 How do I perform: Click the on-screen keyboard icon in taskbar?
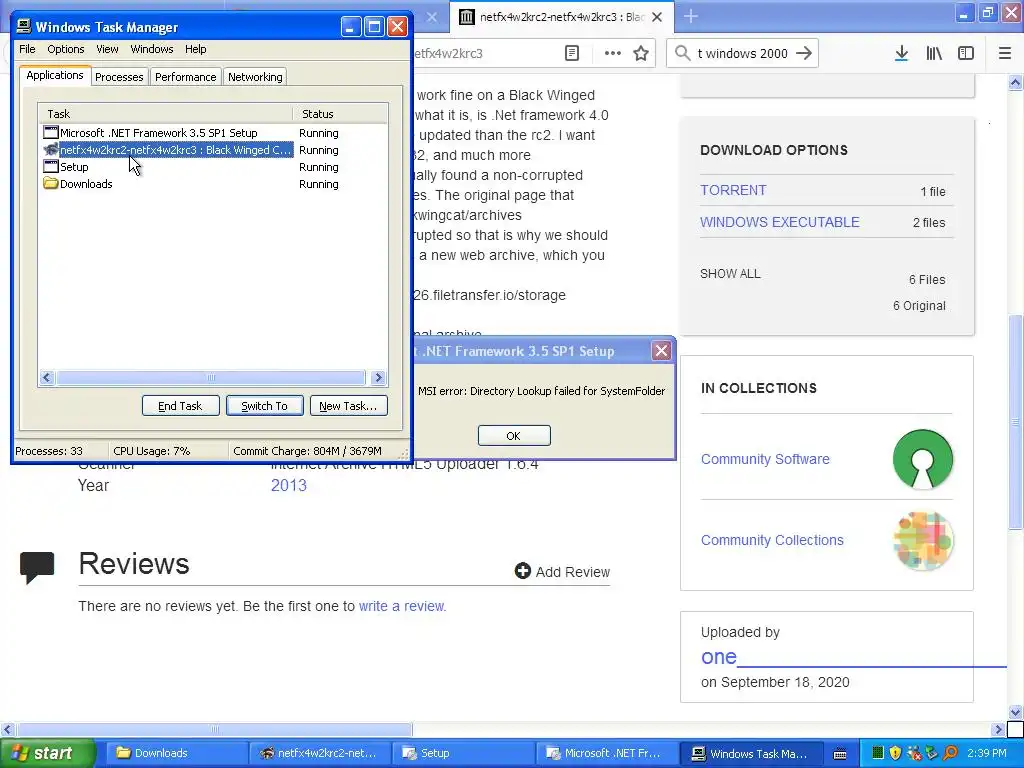pos(840,754)
